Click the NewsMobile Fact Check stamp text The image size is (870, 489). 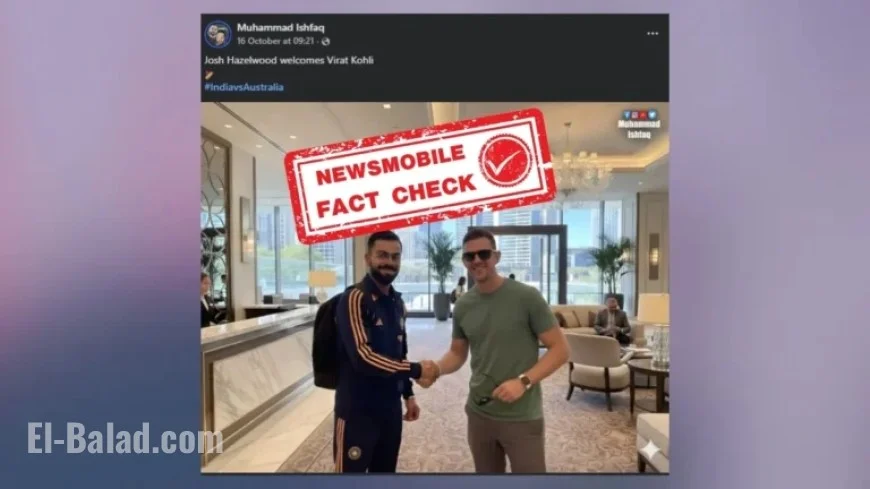click(x=394, y=180)
